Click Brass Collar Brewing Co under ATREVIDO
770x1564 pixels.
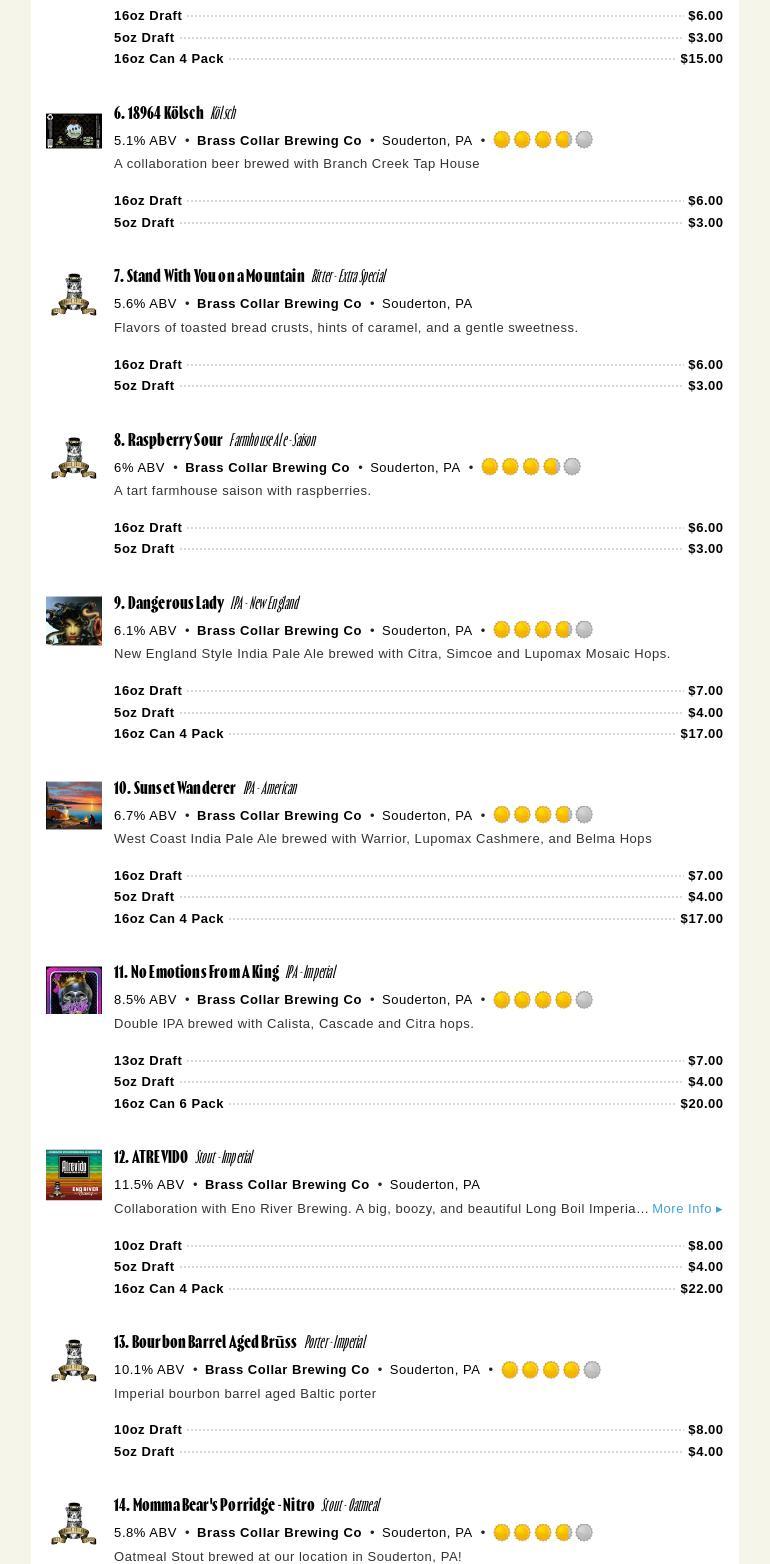point(287,1185)
